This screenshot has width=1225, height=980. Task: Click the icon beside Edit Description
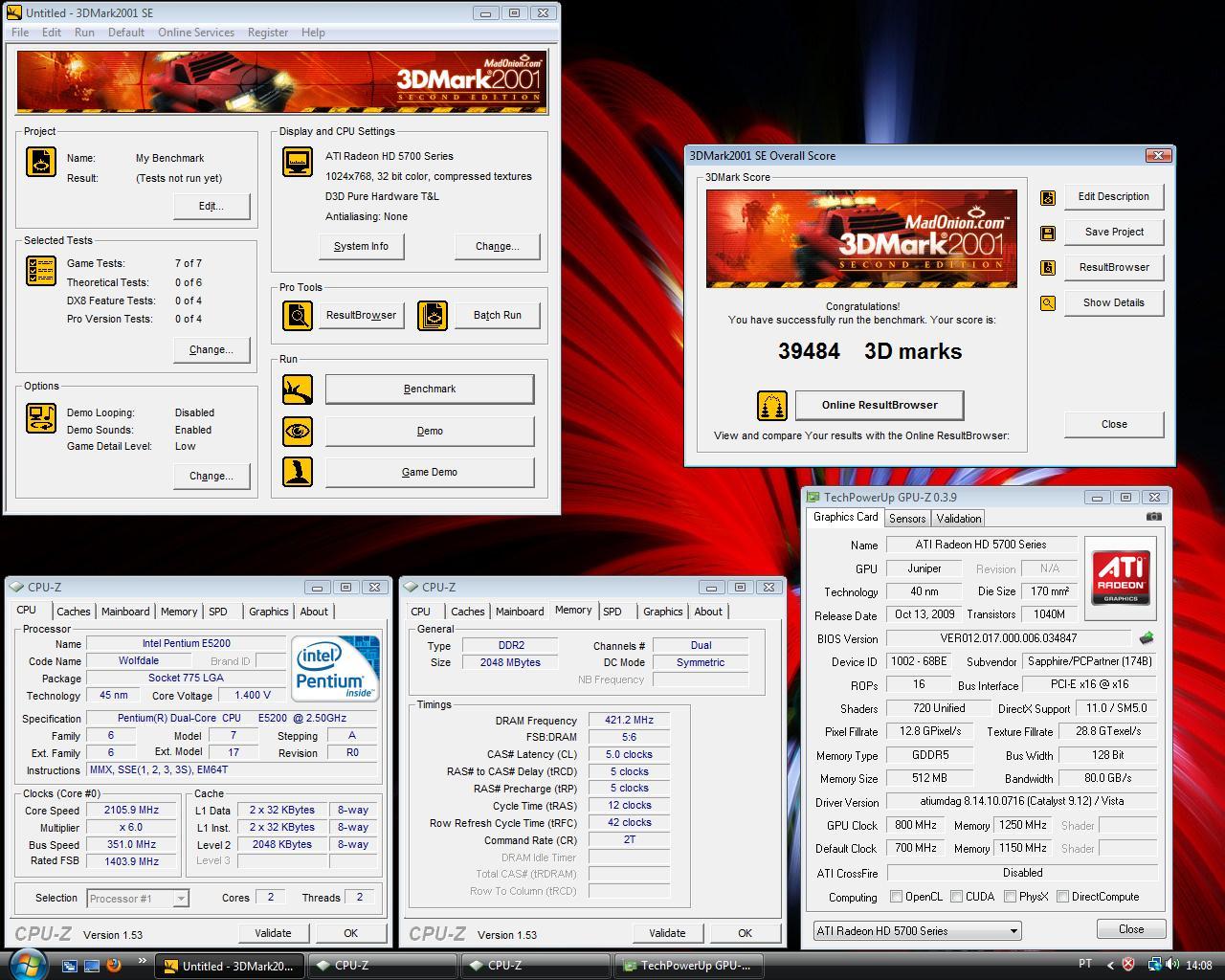(x=1048, y=198)
